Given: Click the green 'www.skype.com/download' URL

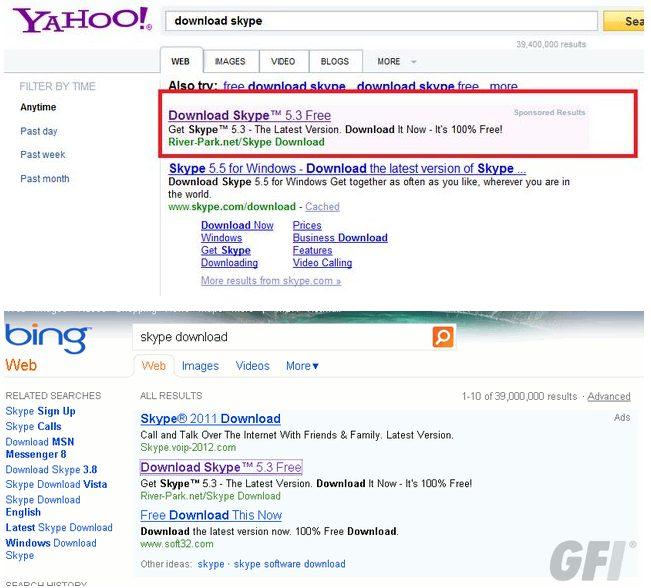Looking at the screenshot, I should (x=232, y=206).
